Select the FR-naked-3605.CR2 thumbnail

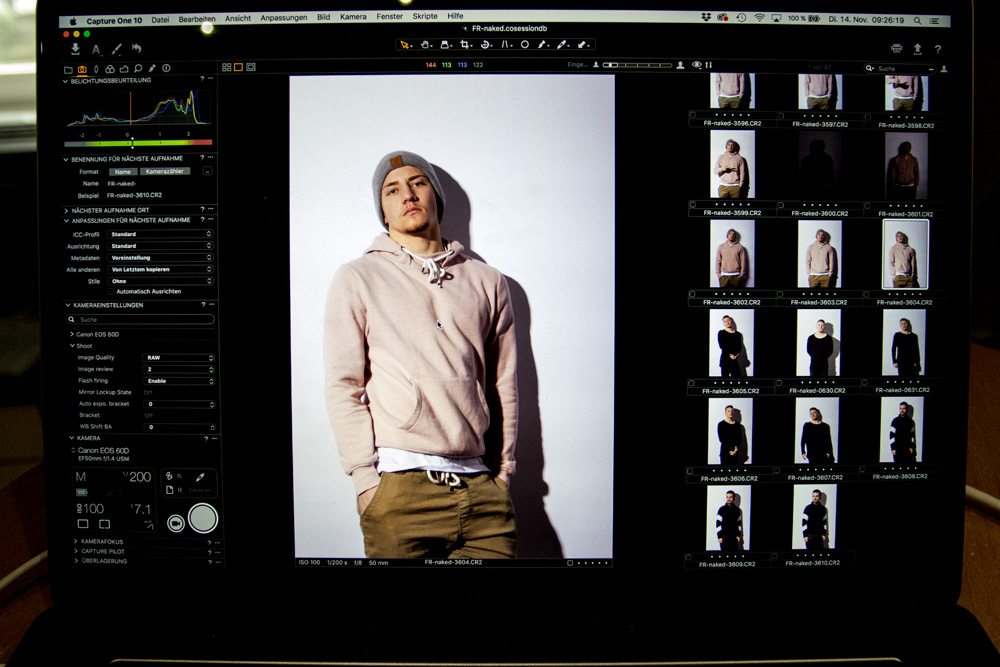pos(730,343)
